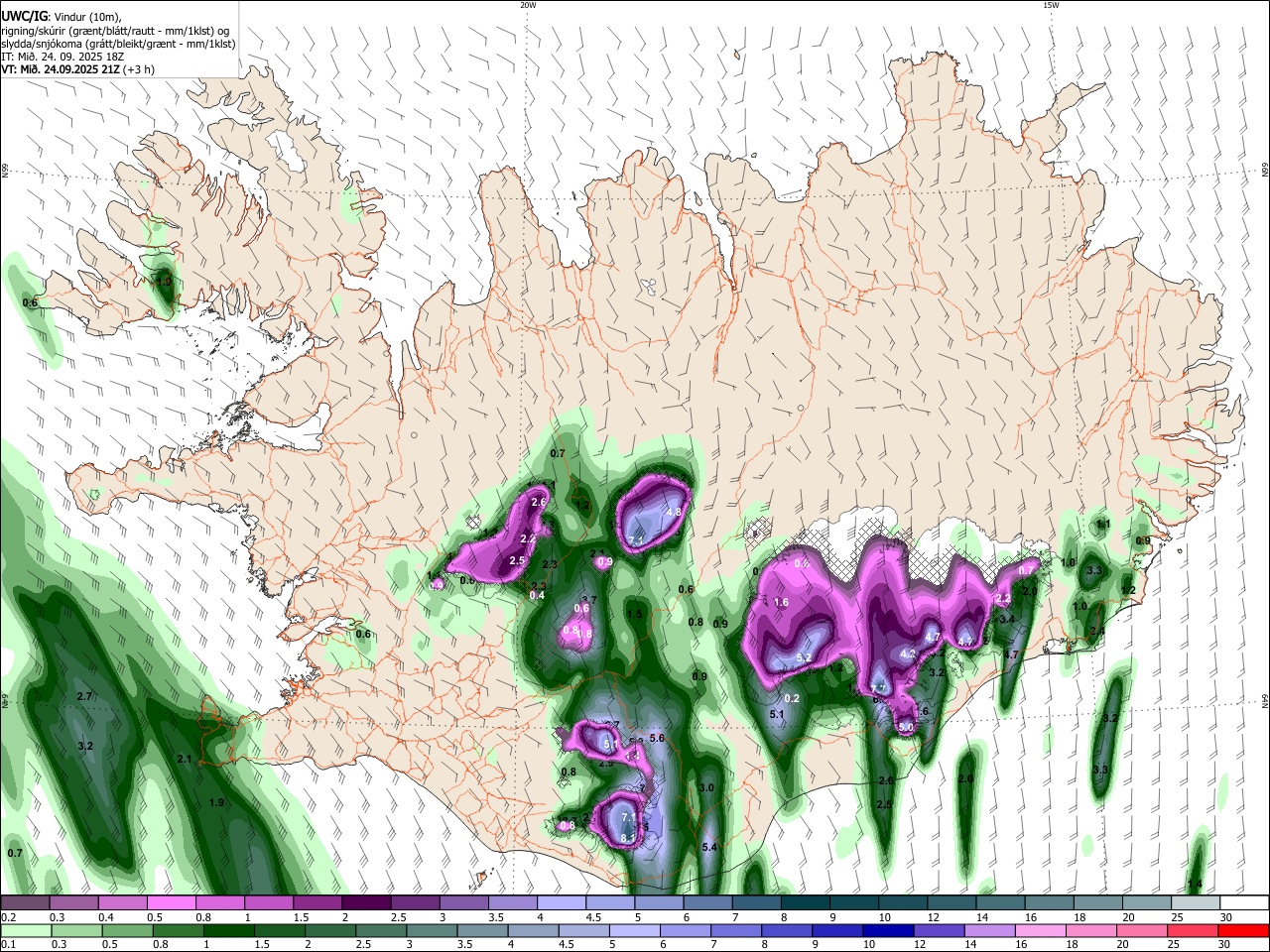Pick the 0.2–0.3 swatch in the upper legend row

point(25,902)
